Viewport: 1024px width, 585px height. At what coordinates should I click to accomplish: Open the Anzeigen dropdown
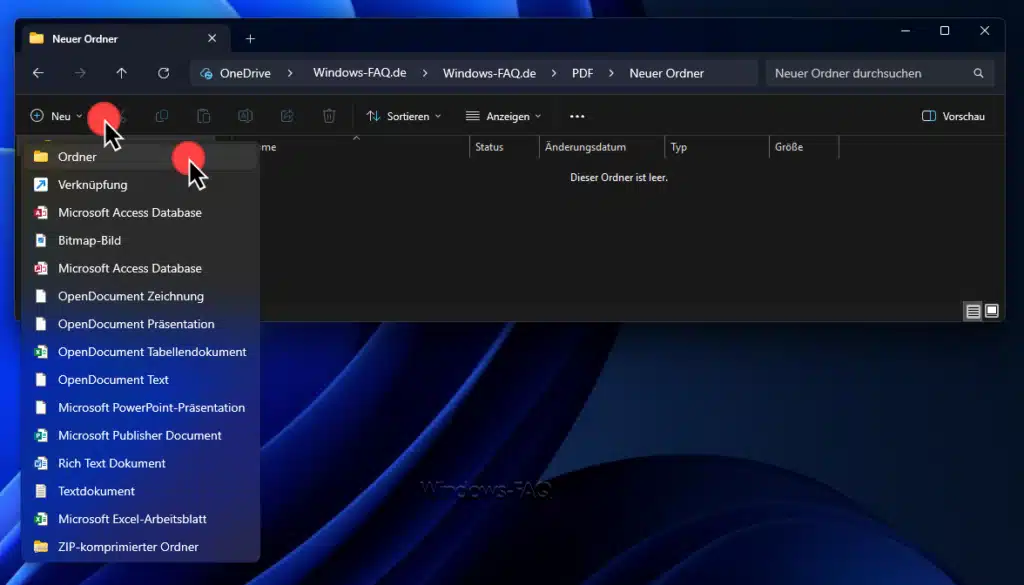pos(504,116)
